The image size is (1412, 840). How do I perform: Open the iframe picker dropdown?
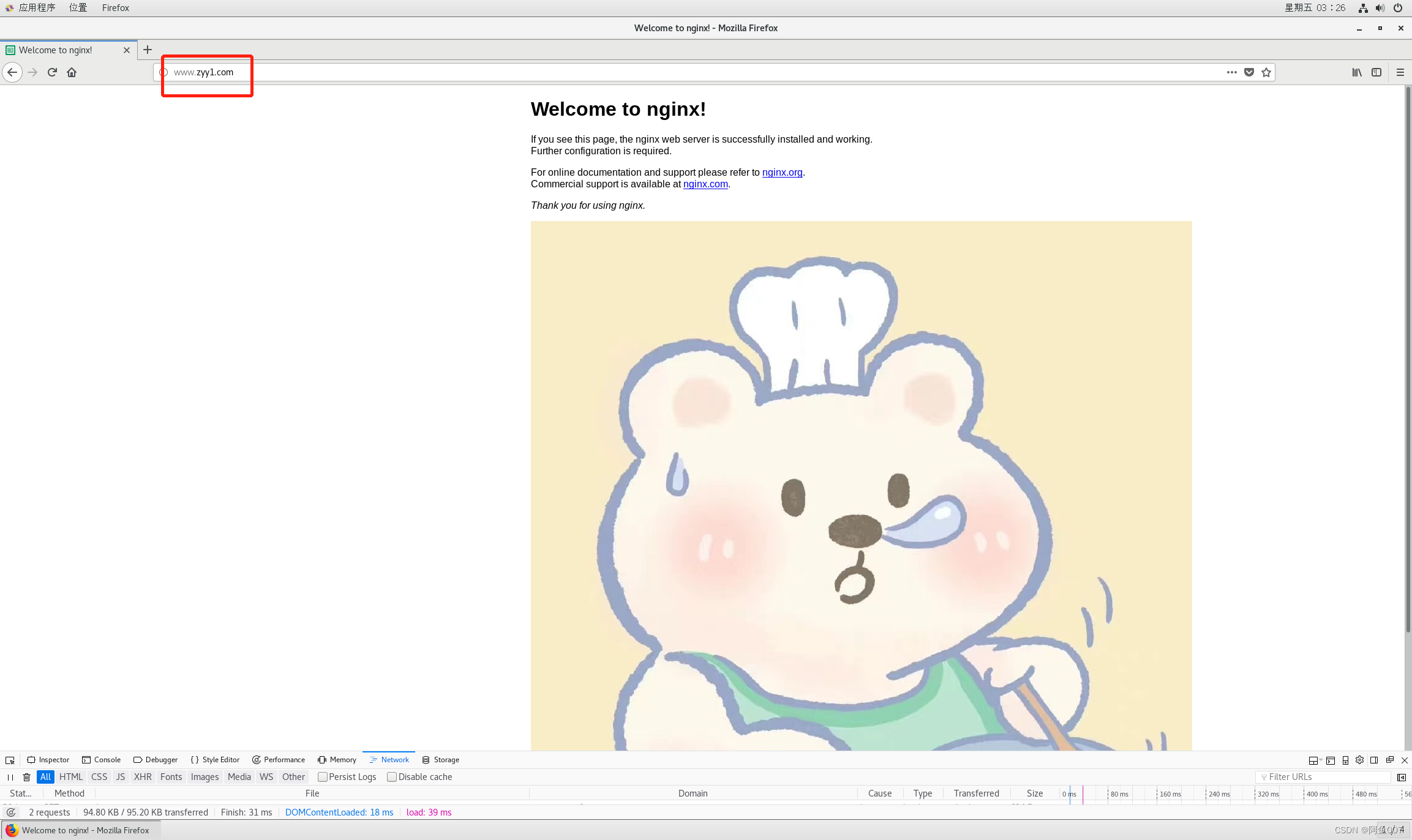(1314, 760)
